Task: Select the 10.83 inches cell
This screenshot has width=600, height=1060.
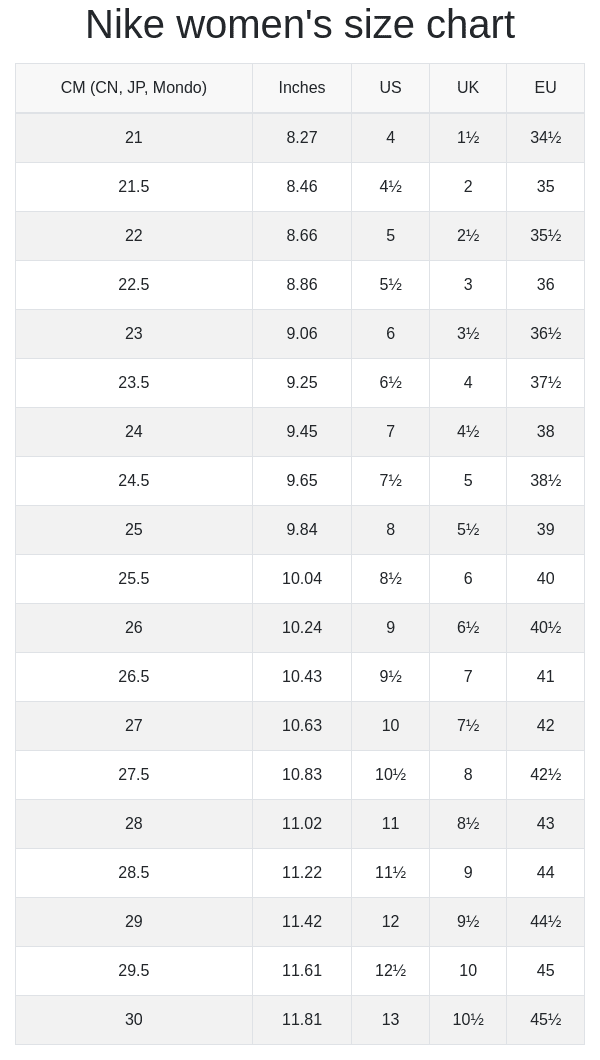Action: [x=302, y=775]
